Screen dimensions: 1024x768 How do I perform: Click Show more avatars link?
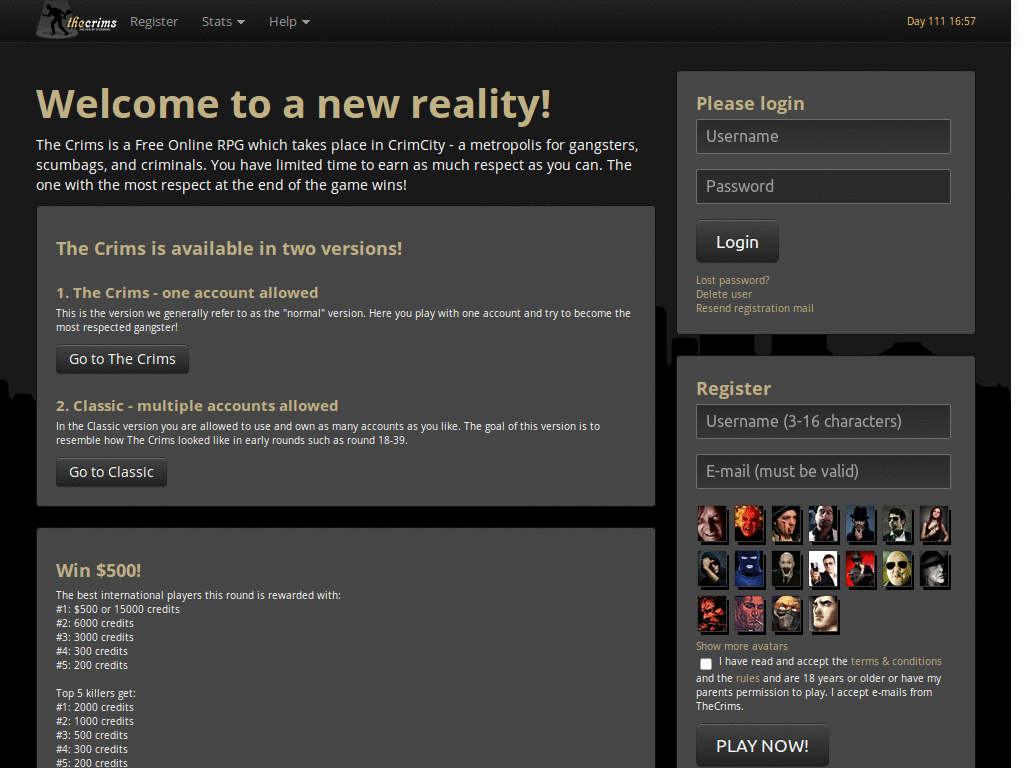click(x=741, y=646)
